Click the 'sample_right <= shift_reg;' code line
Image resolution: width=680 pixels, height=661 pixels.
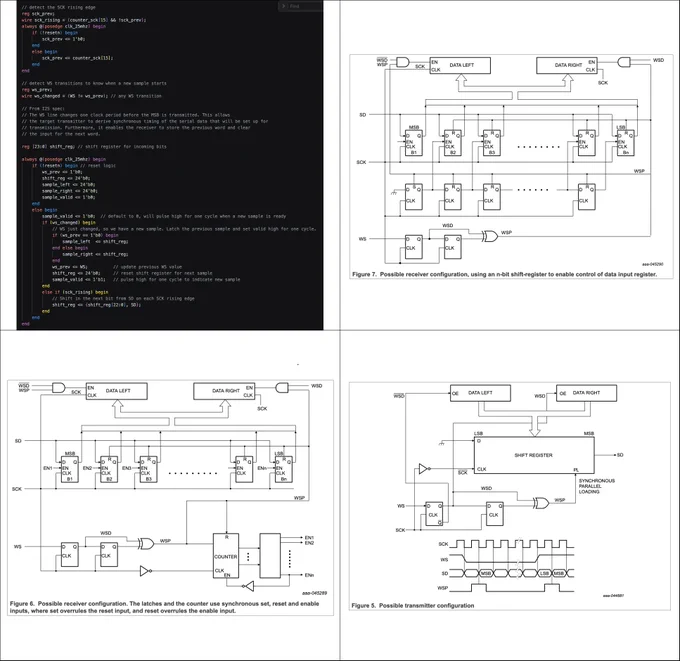coord(95,254)
